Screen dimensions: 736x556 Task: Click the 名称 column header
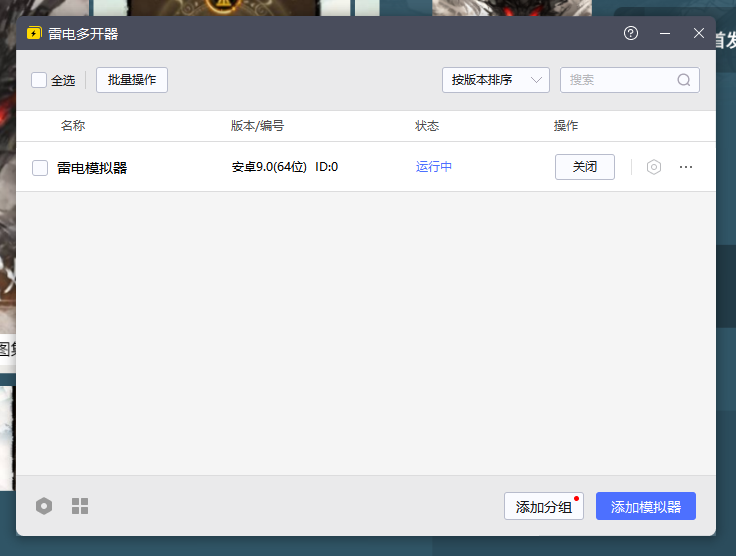tap(73, 126)
